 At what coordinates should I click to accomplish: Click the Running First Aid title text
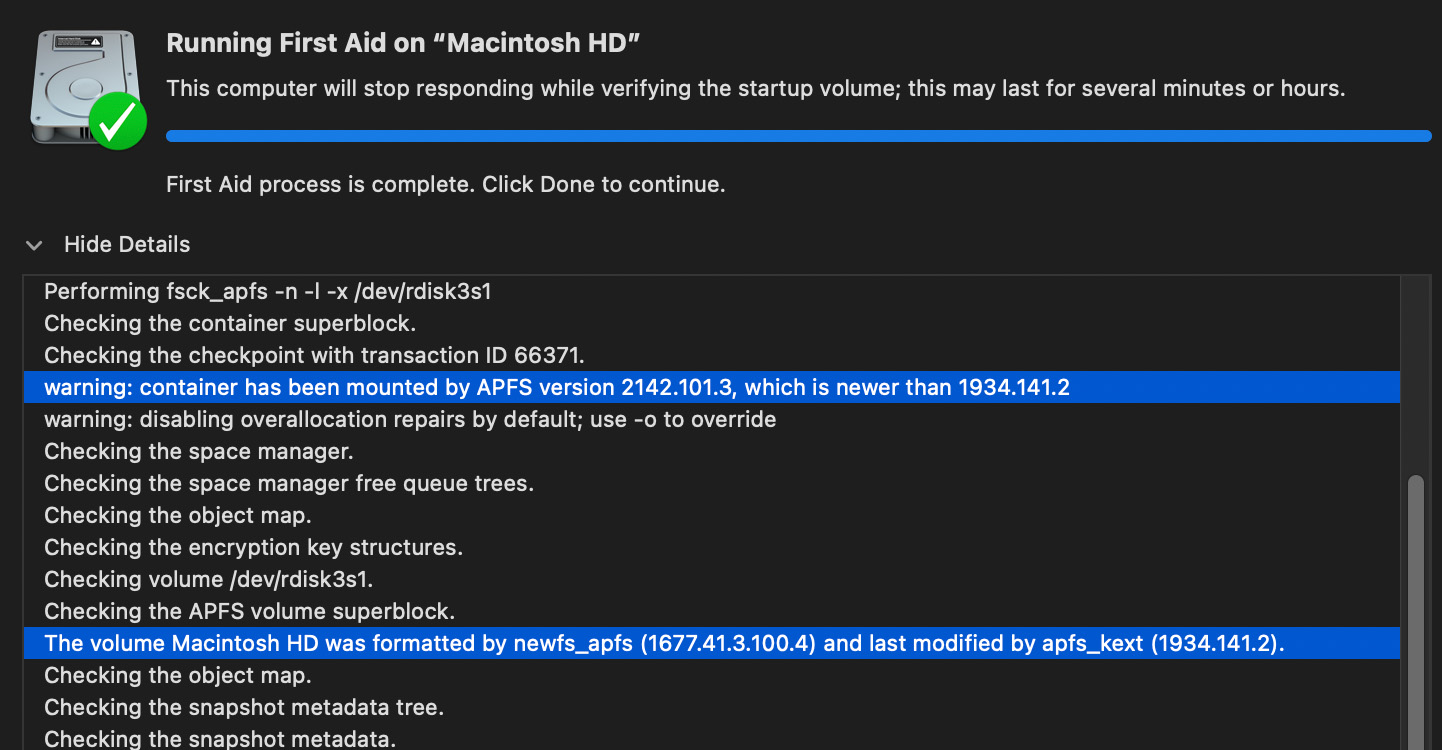(403, 43)
